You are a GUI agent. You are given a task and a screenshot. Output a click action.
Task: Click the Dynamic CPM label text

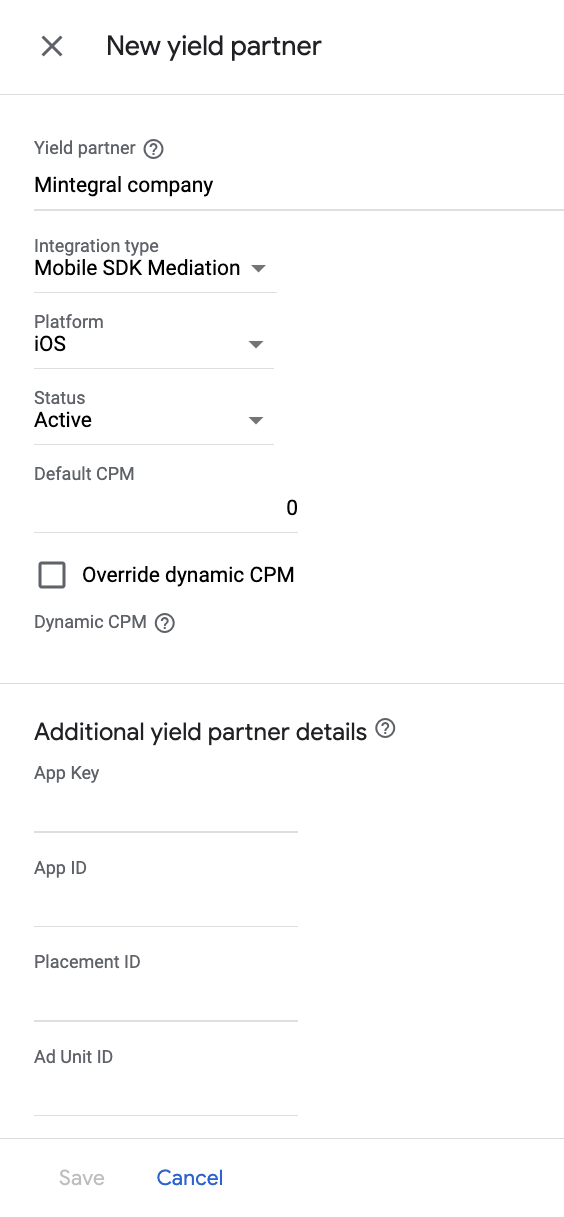pos(90,622)
